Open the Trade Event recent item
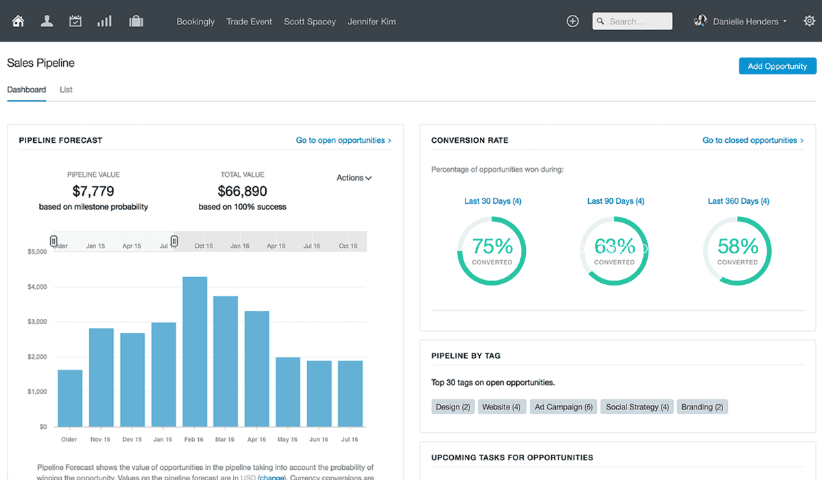Screen dimensions: 822x480 point(249,21)
